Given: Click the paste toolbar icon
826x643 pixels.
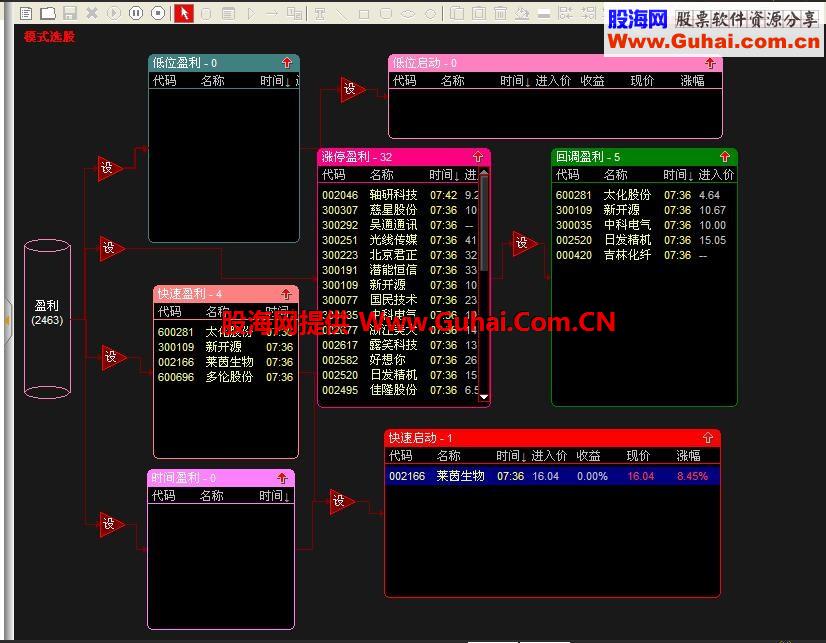Looking at the screenshot, I should [x=479, y=13].
